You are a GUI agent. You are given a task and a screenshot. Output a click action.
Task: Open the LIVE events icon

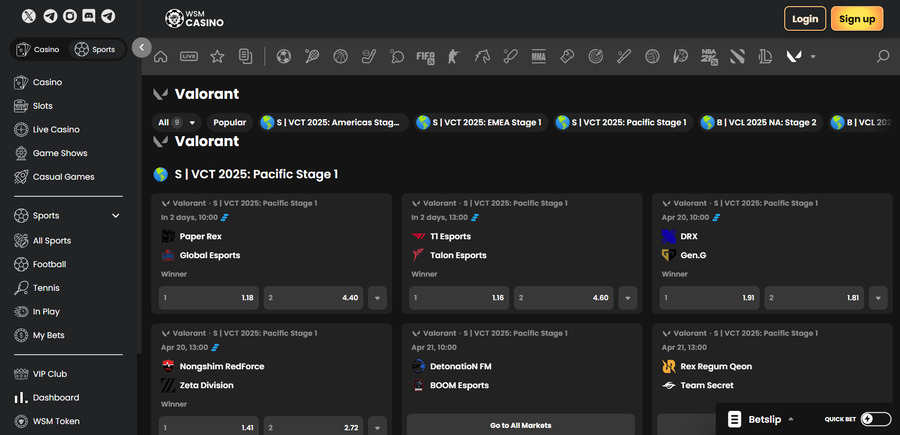pos(189,56)
